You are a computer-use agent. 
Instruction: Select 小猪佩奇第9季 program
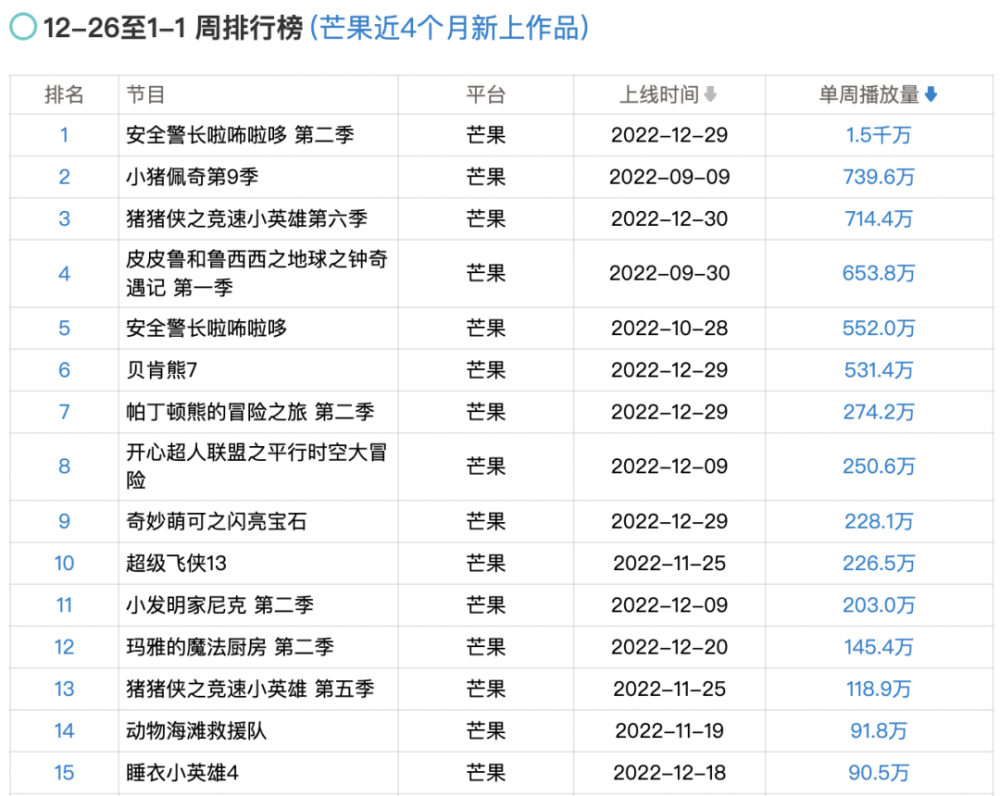pos(192,177)
